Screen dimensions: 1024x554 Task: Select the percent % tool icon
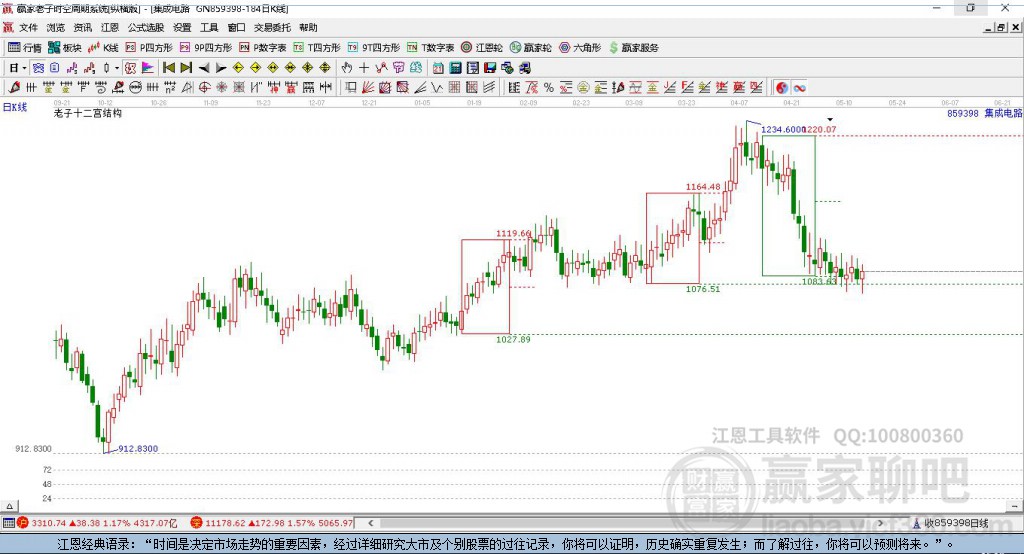coord(549,88)
